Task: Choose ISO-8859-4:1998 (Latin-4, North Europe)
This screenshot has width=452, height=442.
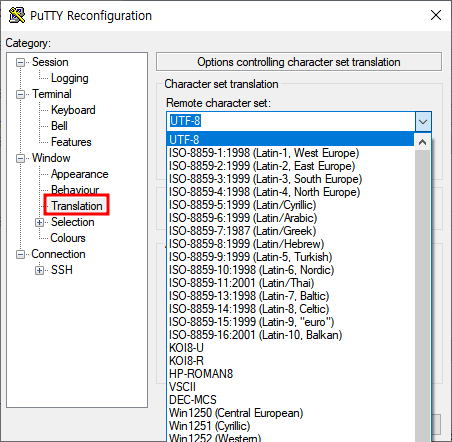Action: coord(290,192)
